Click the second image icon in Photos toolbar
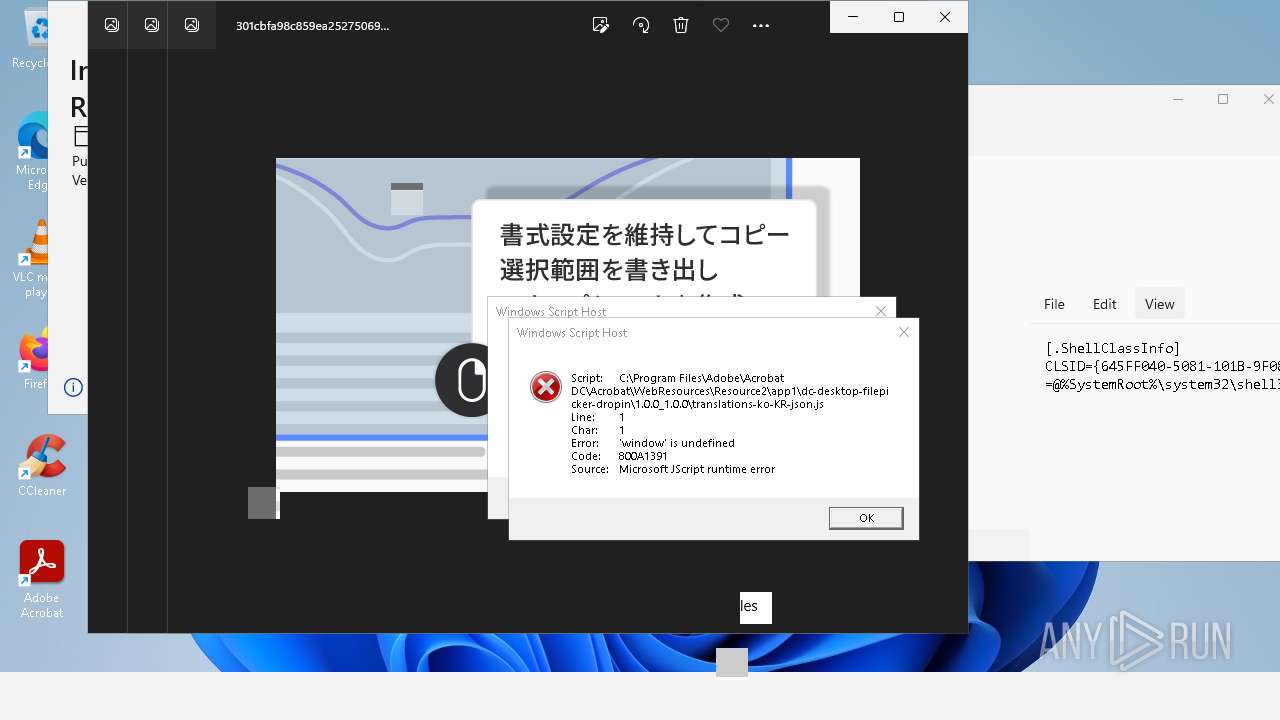1280x720 pixels. point(152,25)
